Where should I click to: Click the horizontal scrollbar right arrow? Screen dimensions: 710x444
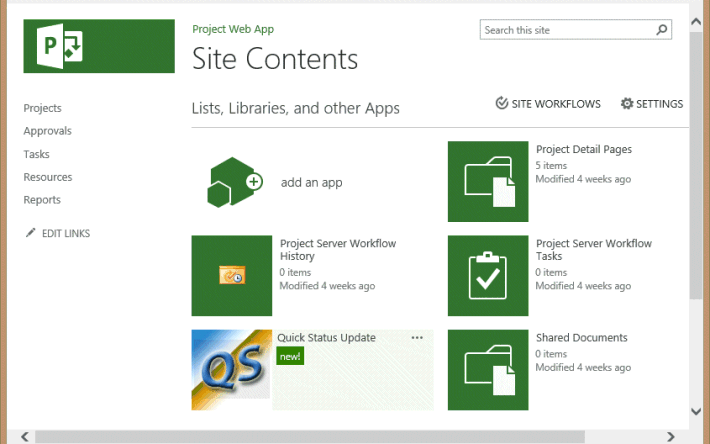point(671,437)
